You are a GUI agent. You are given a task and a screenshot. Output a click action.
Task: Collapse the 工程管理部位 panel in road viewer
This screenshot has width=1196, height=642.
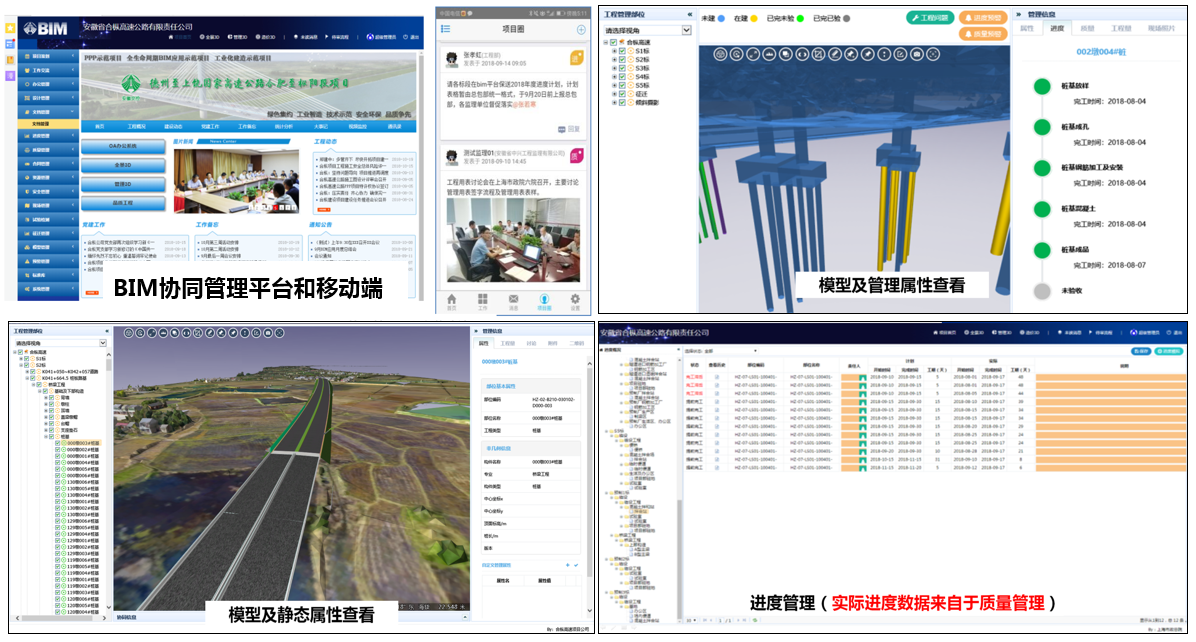(107, 331)
